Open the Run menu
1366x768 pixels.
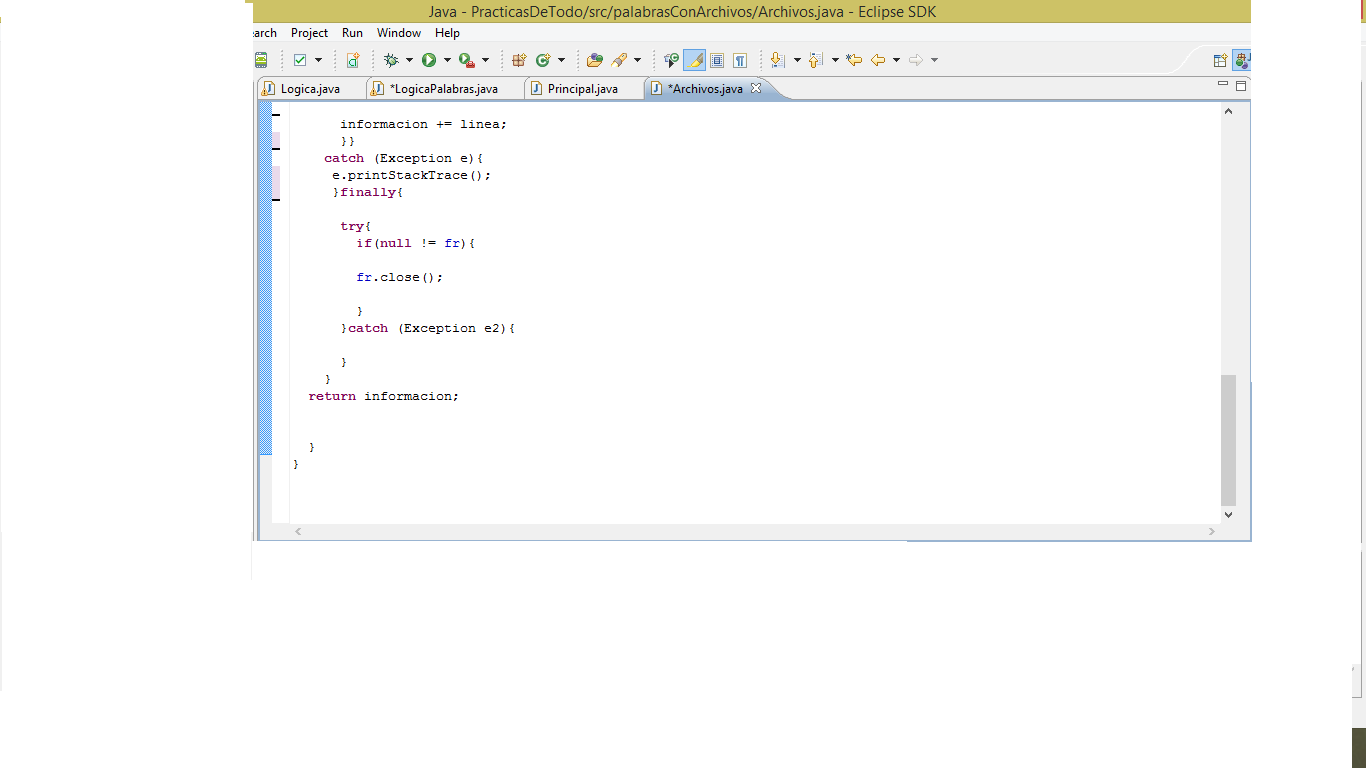[352, 33]
